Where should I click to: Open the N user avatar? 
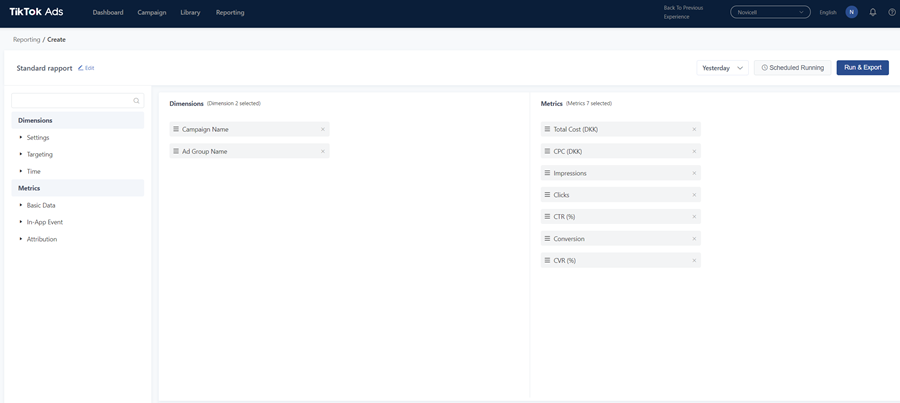click(x=852, y=12)
